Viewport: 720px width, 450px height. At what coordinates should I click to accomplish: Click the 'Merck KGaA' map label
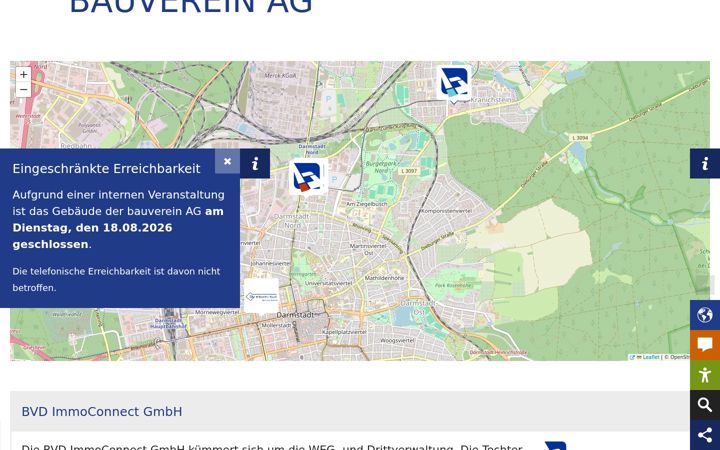pos(281,75)
